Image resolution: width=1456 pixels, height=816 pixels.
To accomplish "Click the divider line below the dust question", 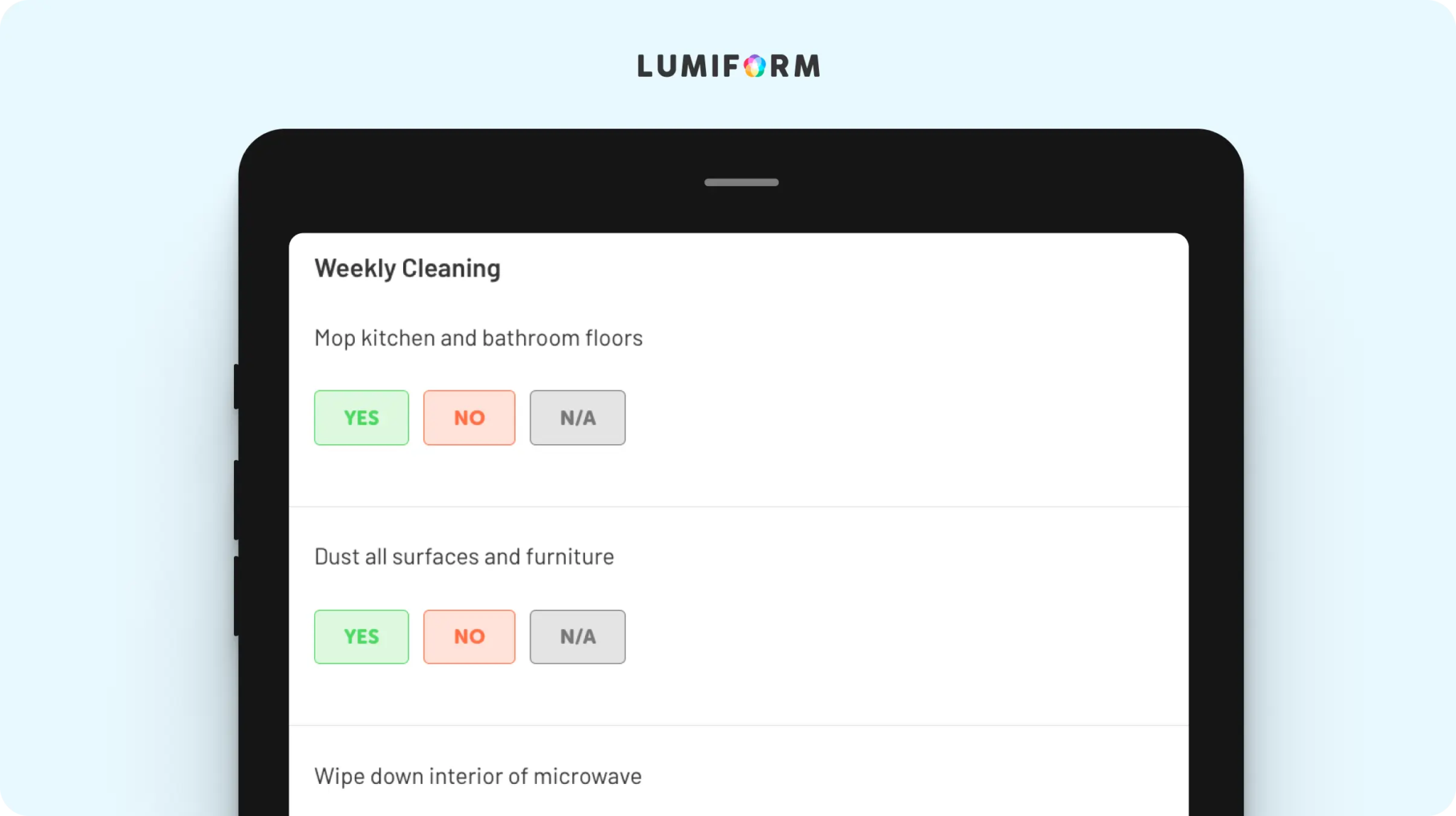I will [x=739, y=726].
